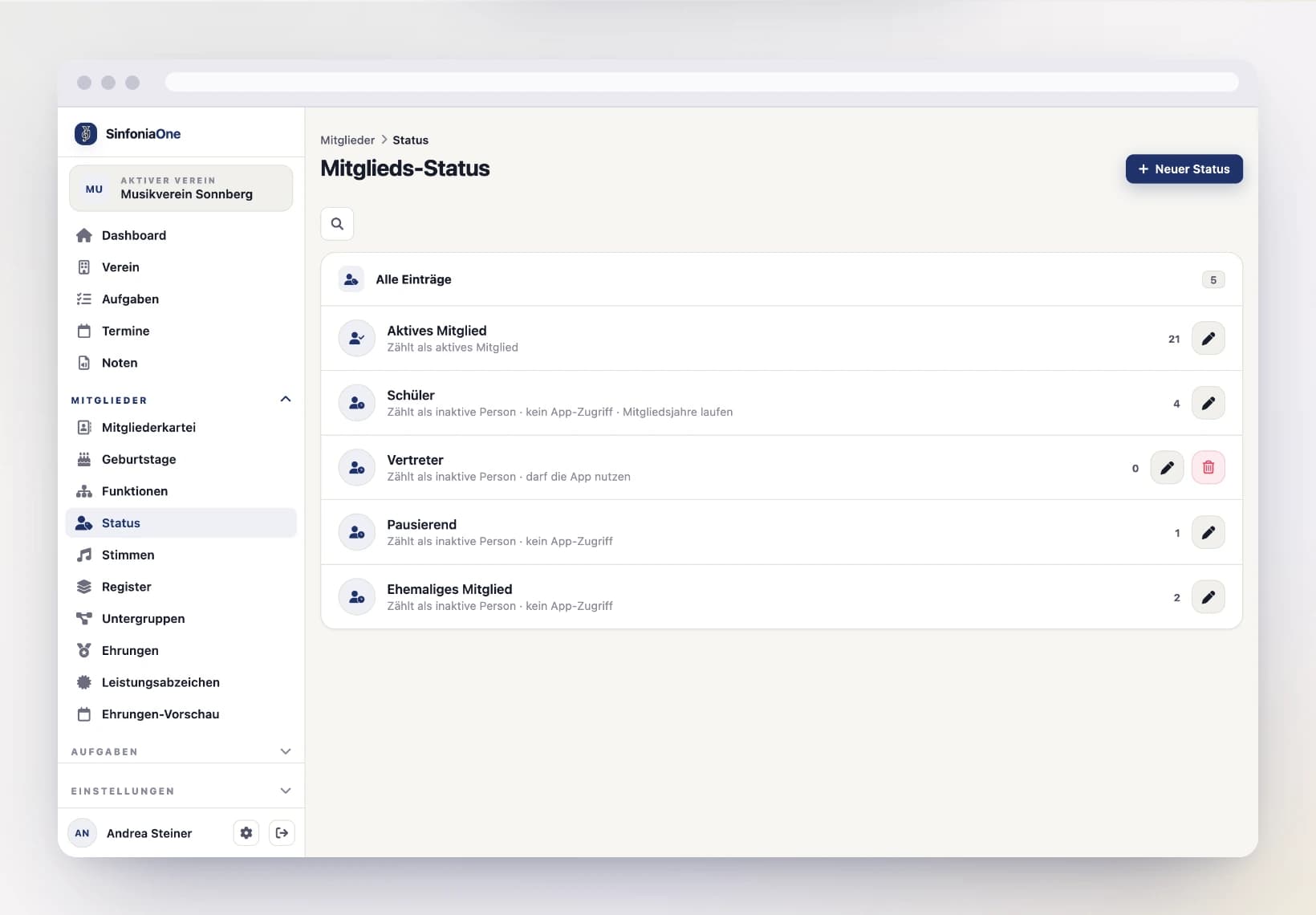Click the AN user avatar
Viewport: 1316px width, 915px height.
82,833
